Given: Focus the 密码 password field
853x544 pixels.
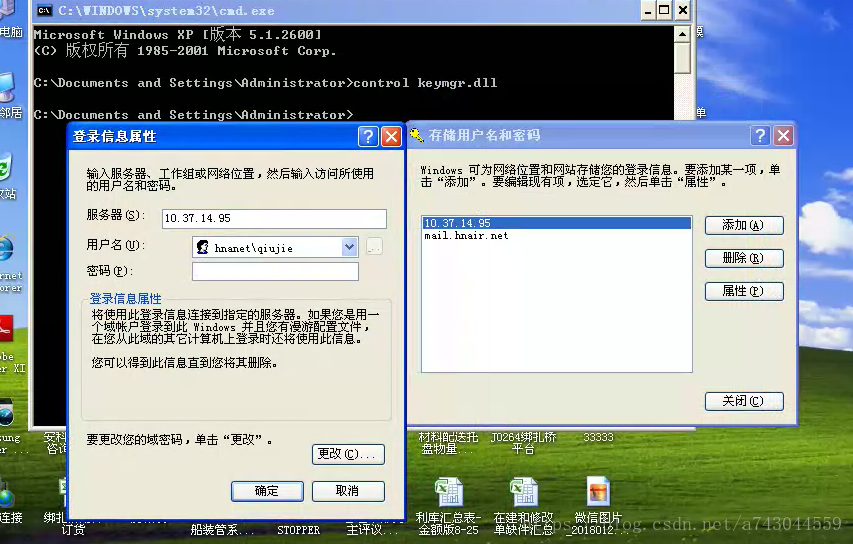Looking at the screenshot, I should point(275,271).
